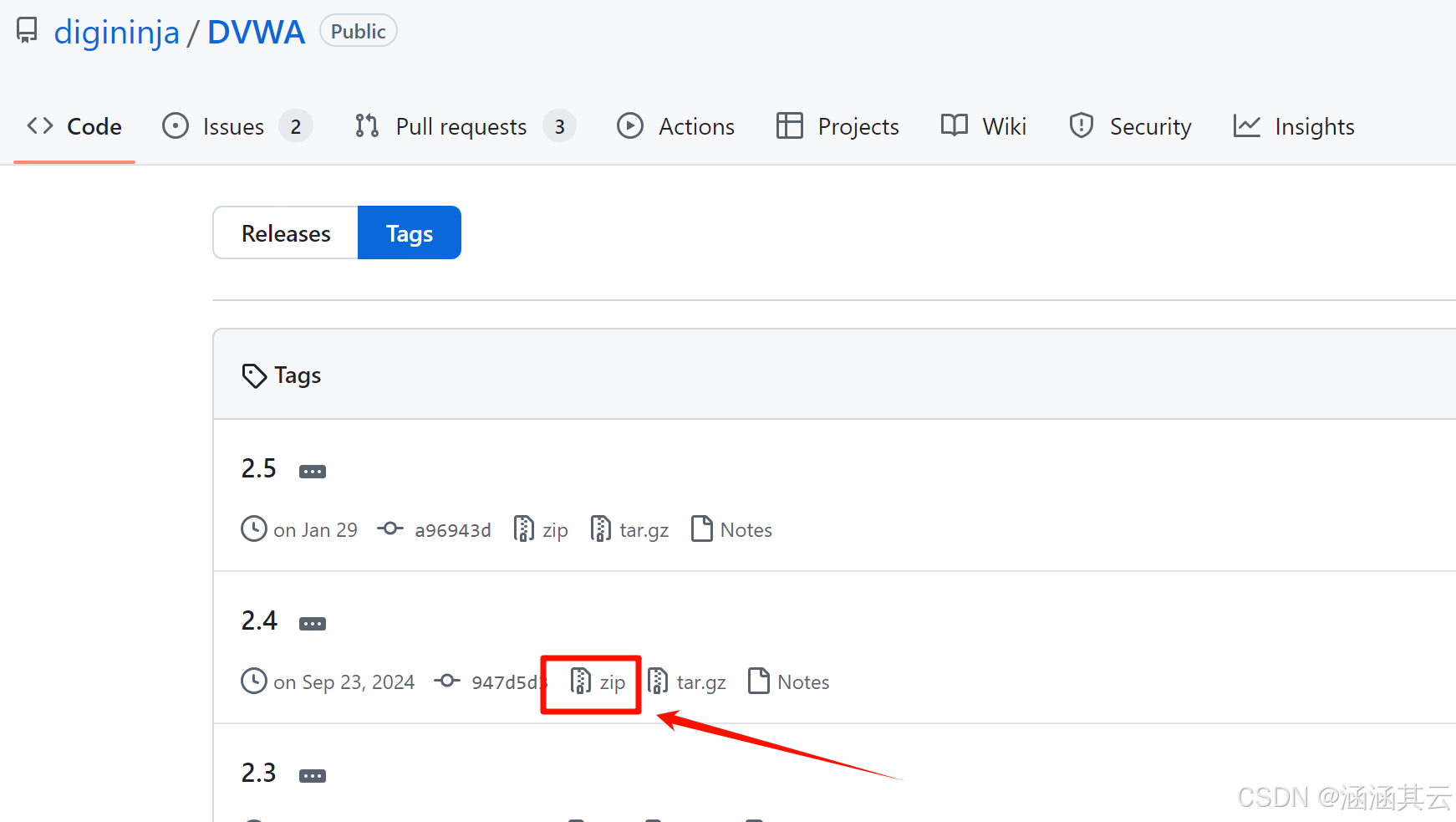Viewport: 1456px width, 822px height.
Task: Open the Issues tab
Action: 237,126
